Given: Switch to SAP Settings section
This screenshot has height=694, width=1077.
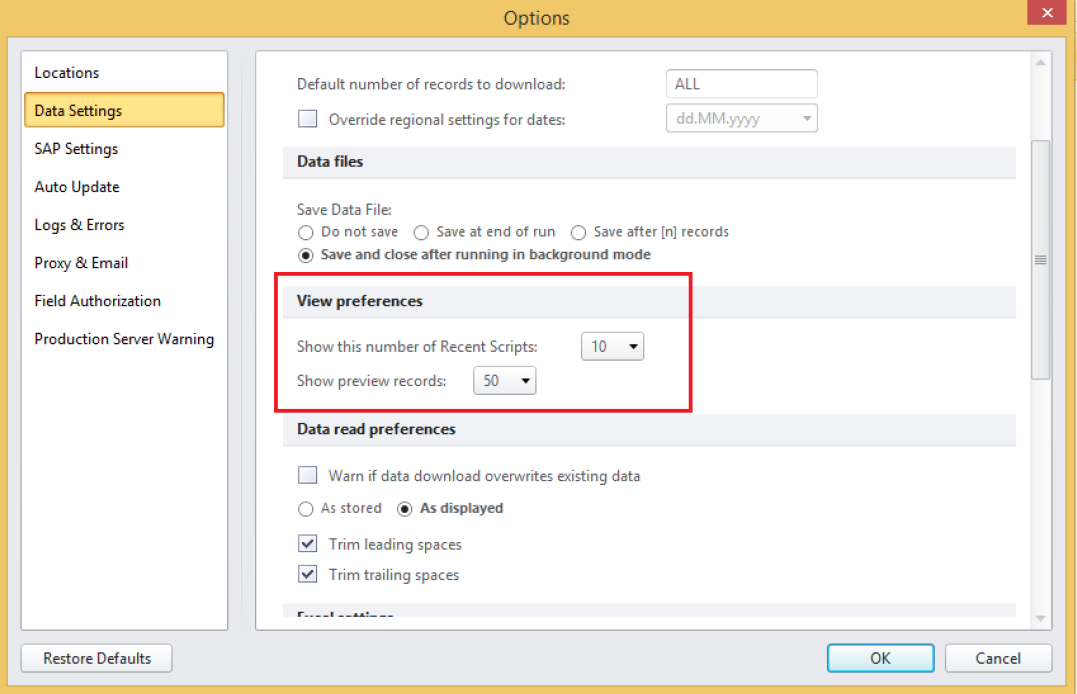Looking at the screenshot, I should coord(76,149).
